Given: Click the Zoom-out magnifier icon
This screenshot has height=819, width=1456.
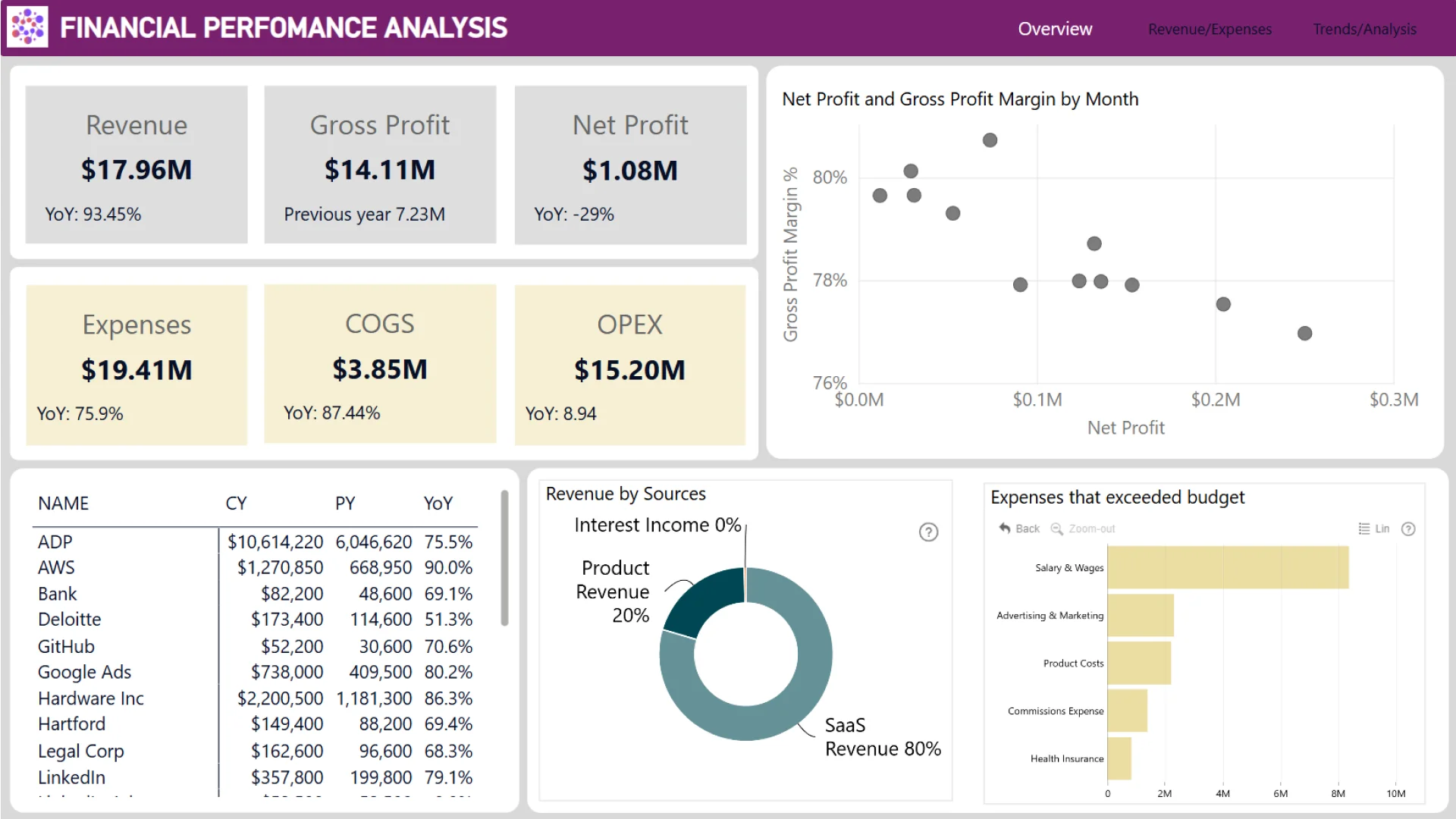Looking at the screenshot, I should tap(1056, 529).
